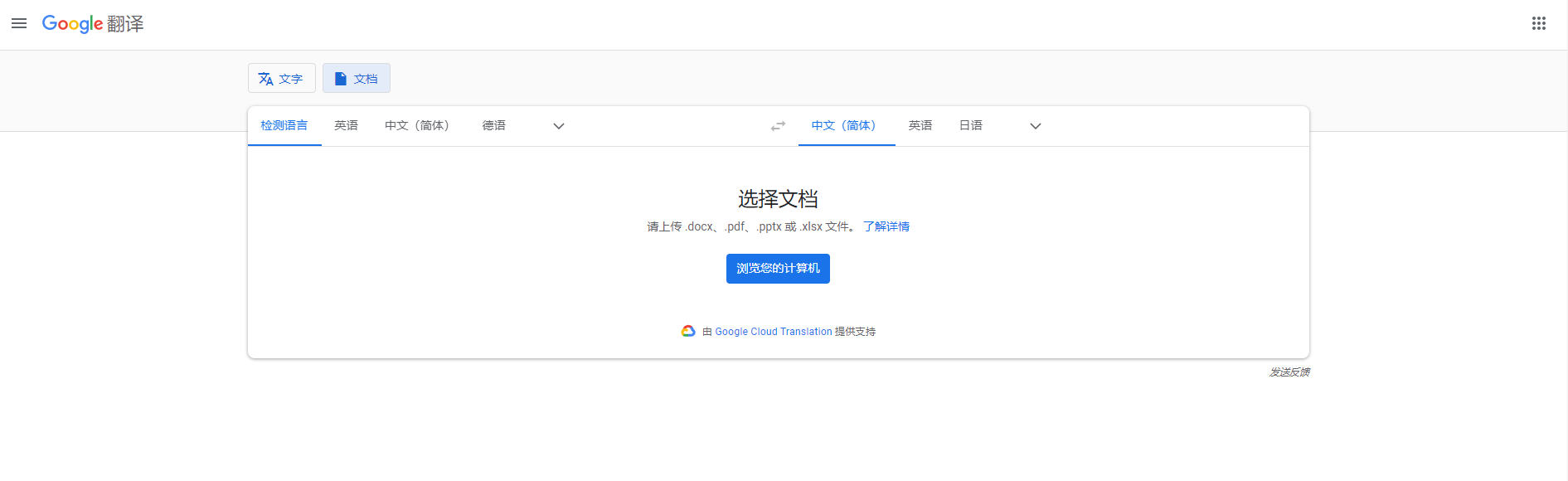Select 检测语言 source tab
Viewport: 1568px width, 481px height.
pyautogui.click(x=284, y=126)
